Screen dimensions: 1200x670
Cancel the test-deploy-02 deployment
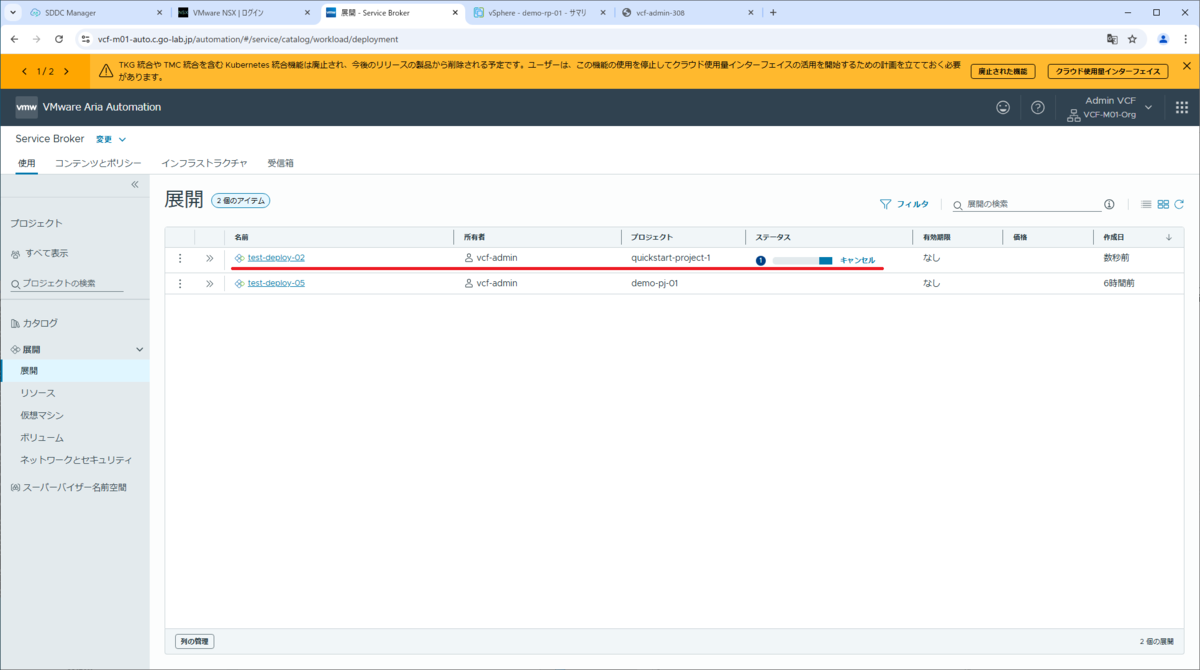click(857, 260)
